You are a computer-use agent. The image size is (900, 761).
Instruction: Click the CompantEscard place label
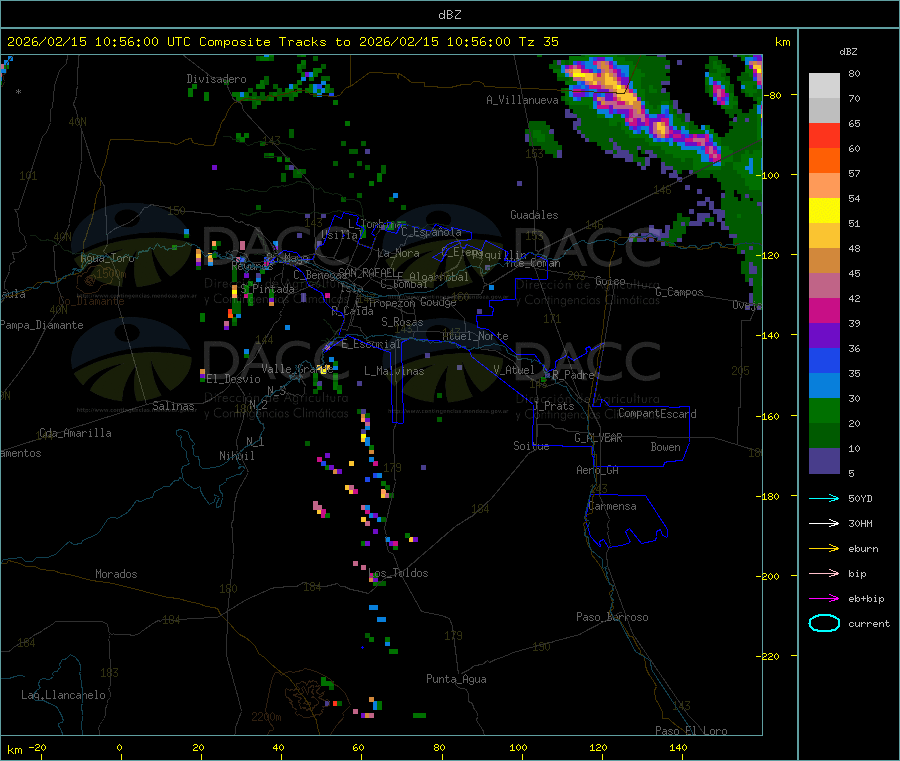[x=657, y=413]
